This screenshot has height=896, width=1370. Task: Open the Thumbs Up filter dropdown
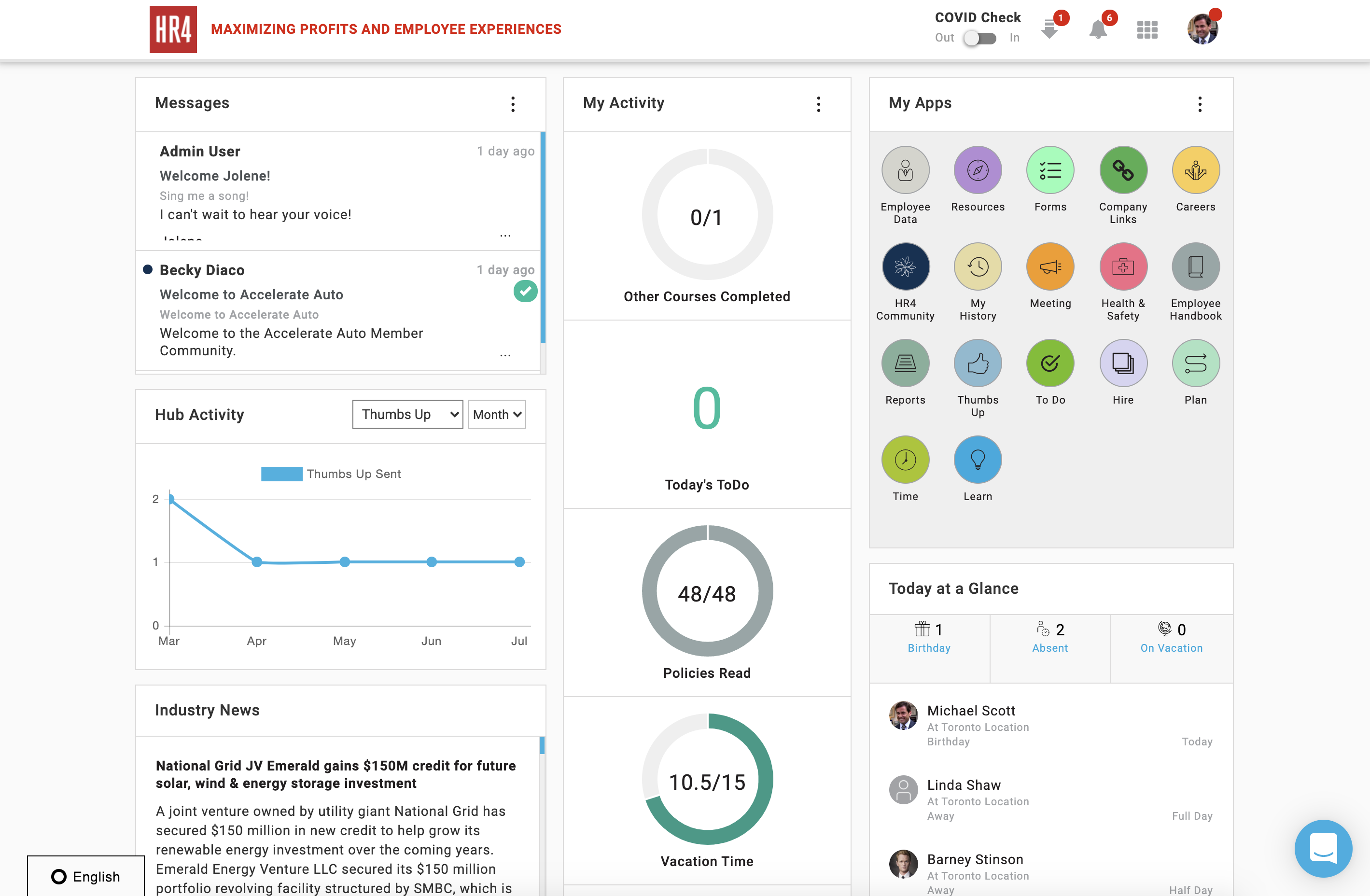point(407,414)
